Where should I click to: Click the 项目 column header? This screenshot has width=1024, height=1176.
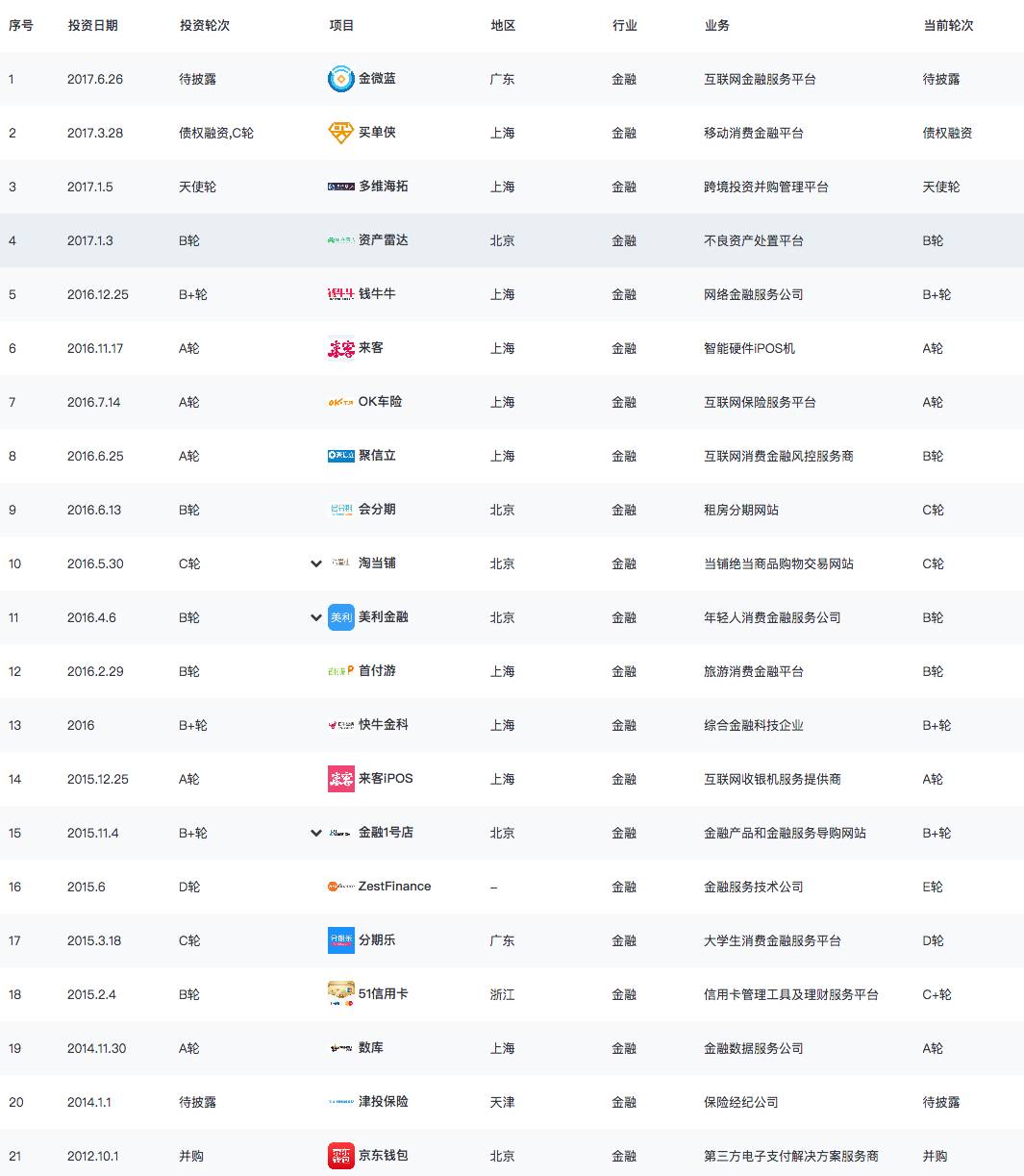click(341, 25)
